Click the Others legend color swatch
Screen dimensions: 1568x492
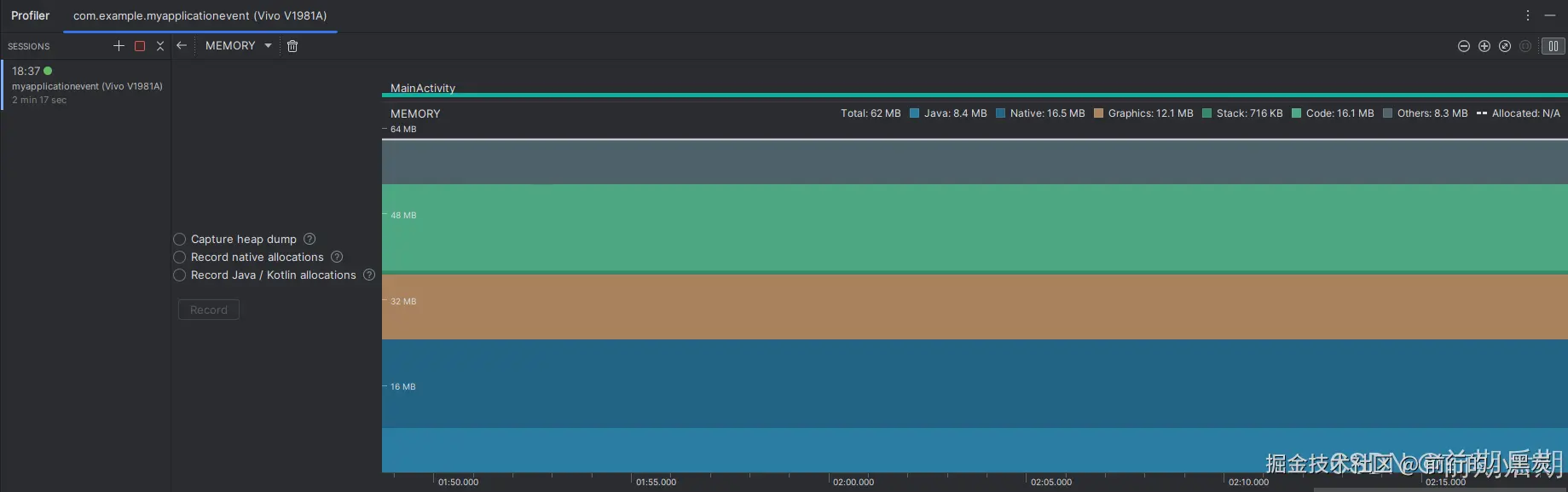point(1387,113)
